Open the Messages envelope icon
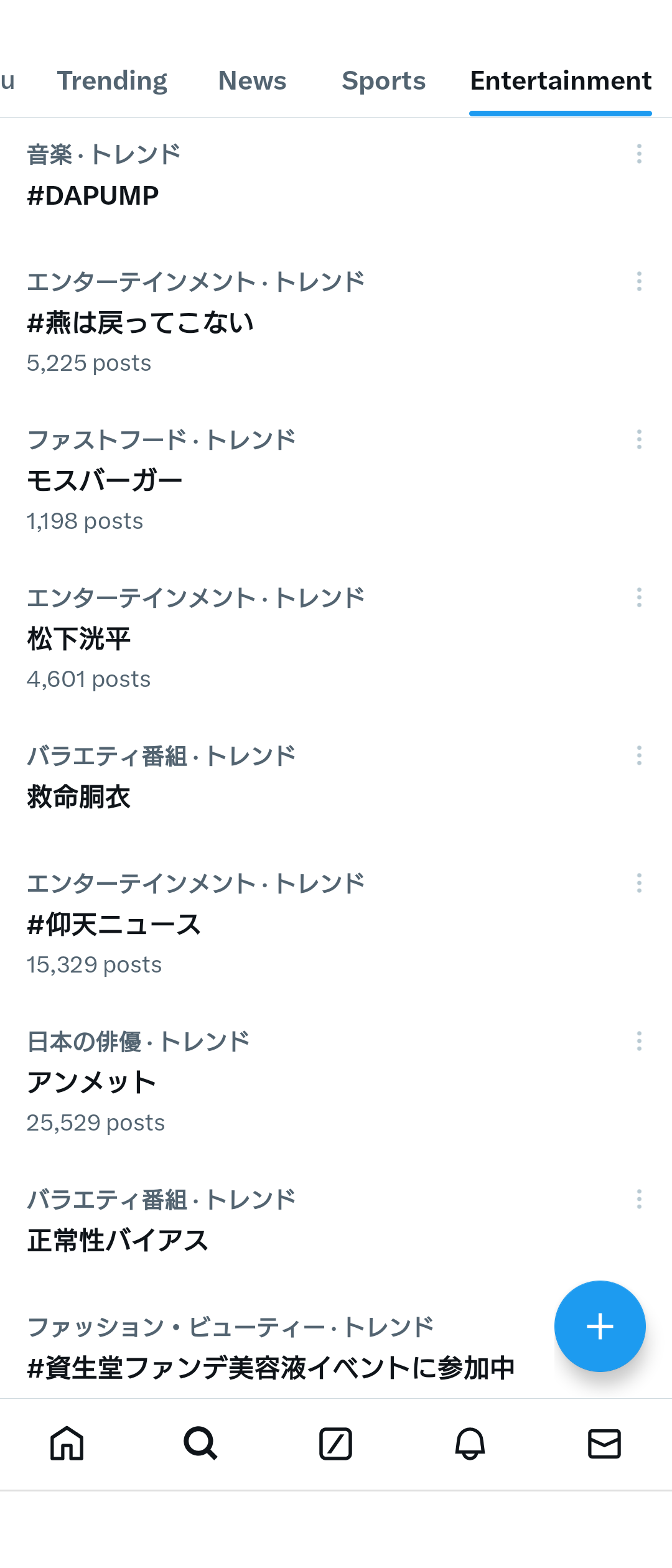The height and width of the screenshot is (1568, 672). pyautogui.click(x=605, y=1444)
